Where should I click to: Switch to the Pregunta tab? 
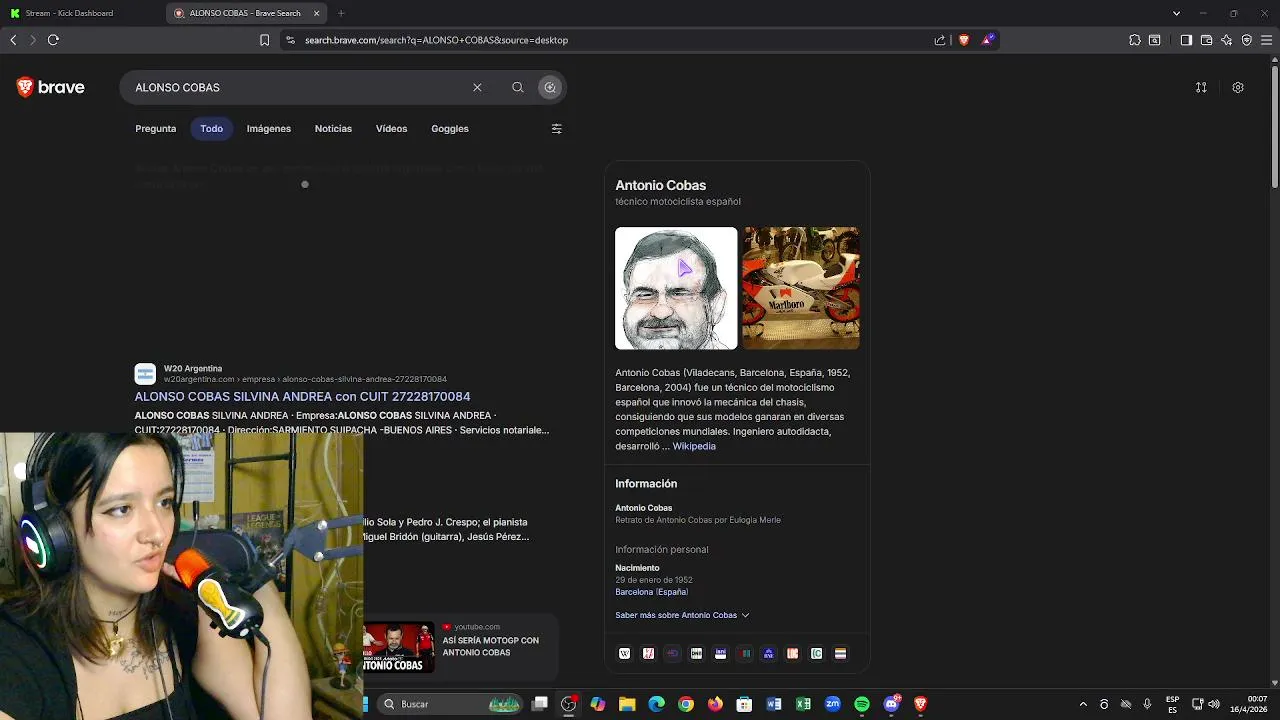click(x=156, y=129)
